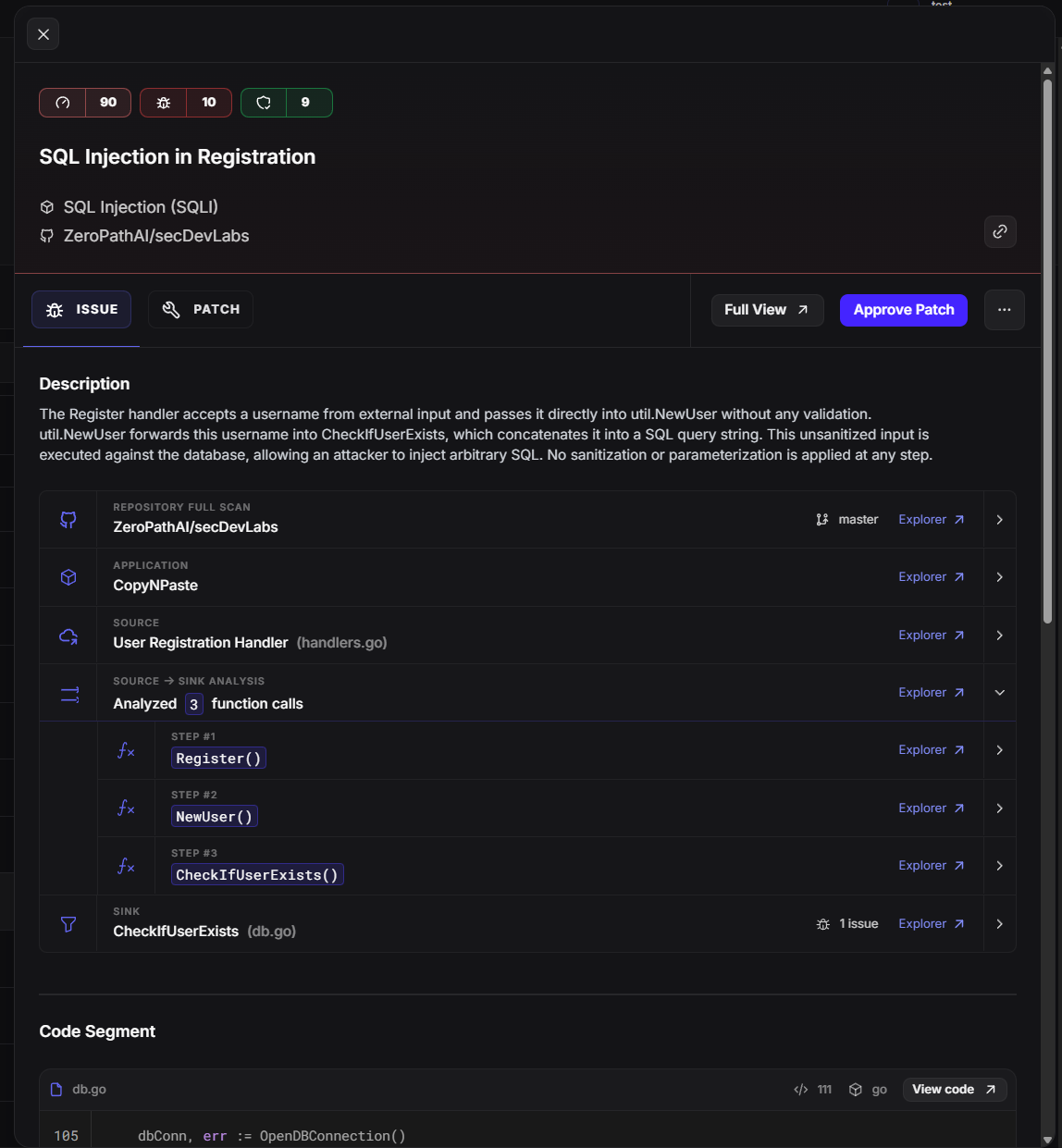Open Explorer link for Step #2 NewUser()

[931, 809]
